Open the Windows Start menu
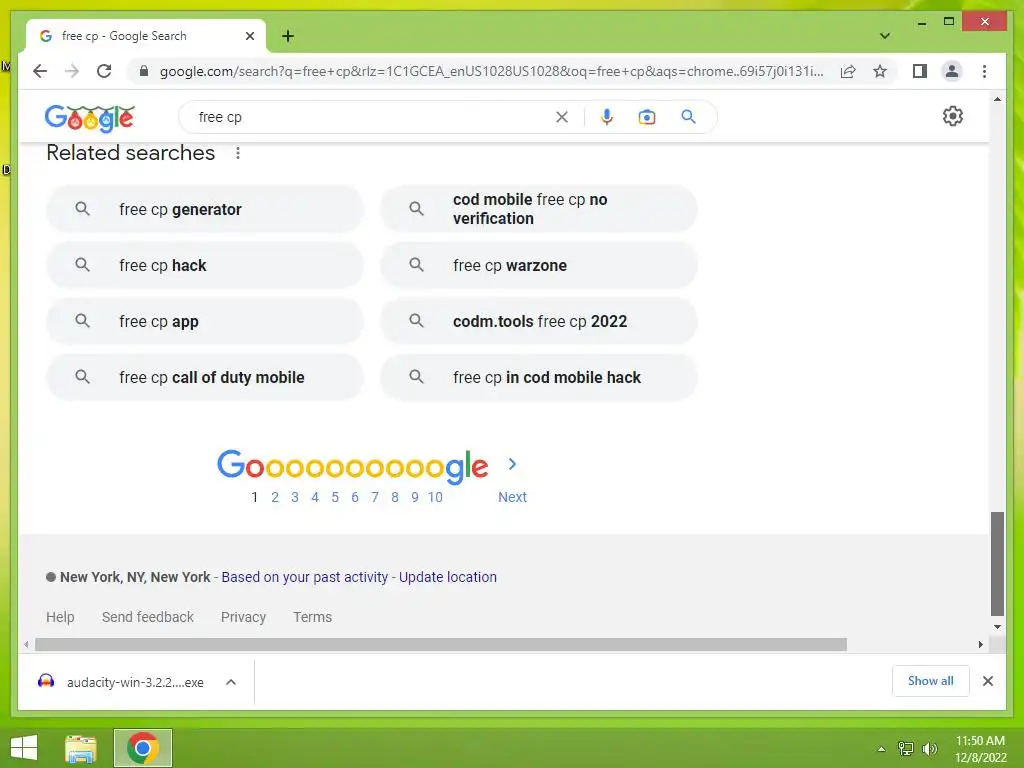Viewport: 1024px width, 768px height. (24, 748)
